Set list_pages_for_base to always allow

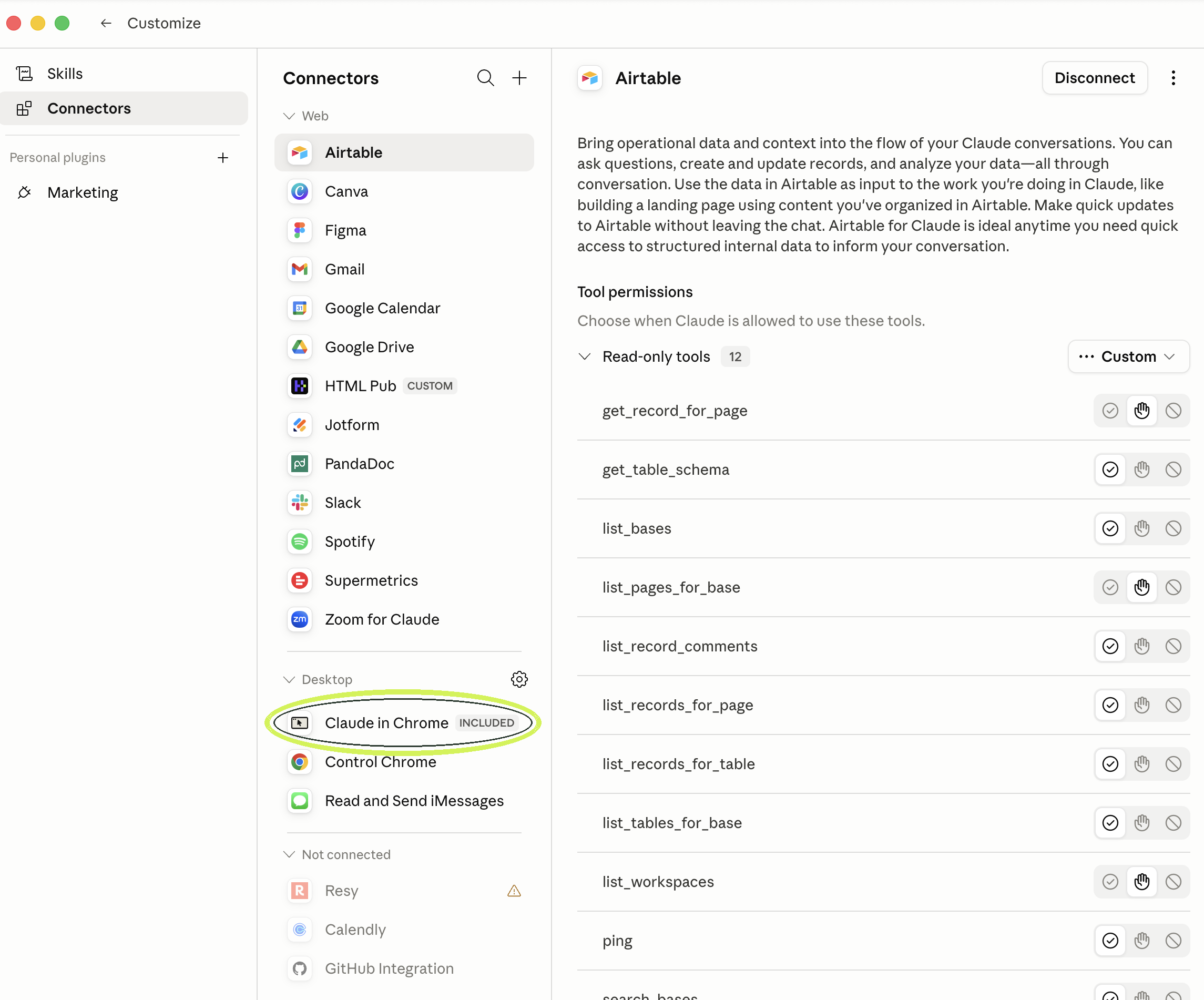pos(1110,587)
